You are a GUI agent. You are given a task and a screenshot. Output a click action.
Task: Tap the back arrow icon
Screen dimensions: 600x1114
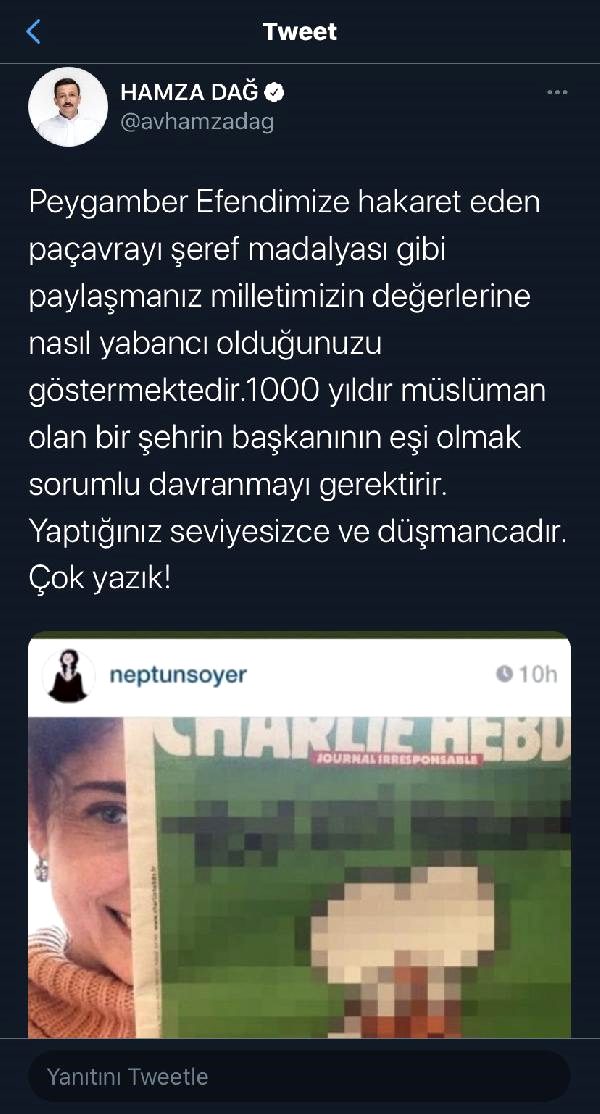tap(33, 32)
